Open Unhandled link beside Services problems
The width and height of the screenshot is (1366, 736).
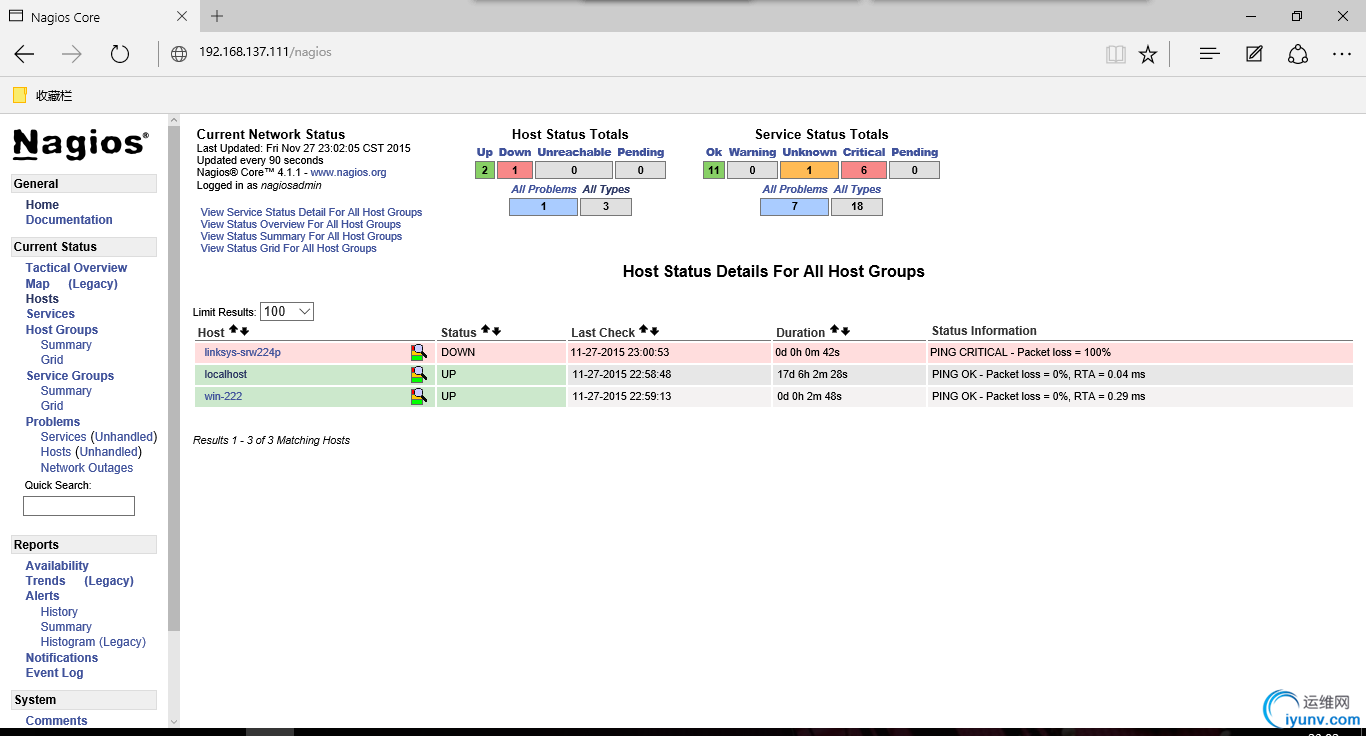click(125, 437)
